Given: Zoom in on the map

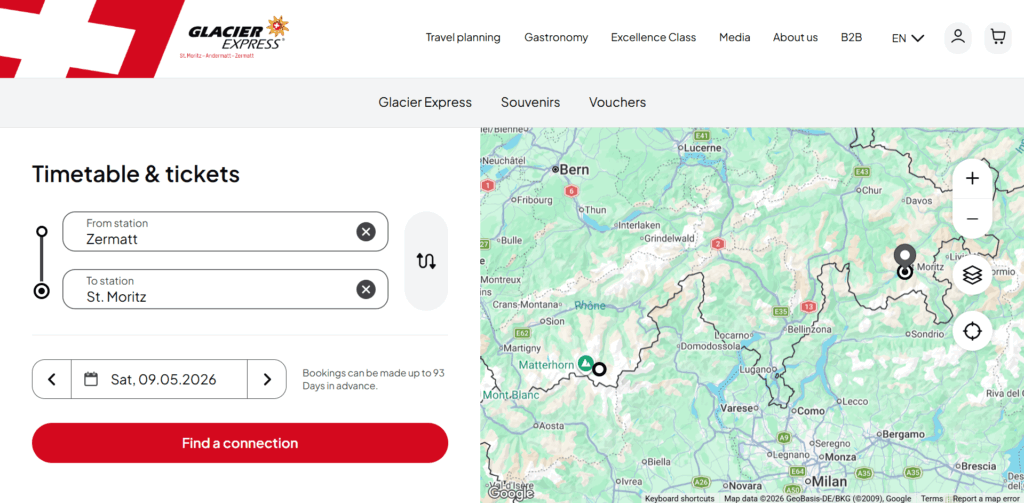Looking at the screenshot, I should (972, 179).
